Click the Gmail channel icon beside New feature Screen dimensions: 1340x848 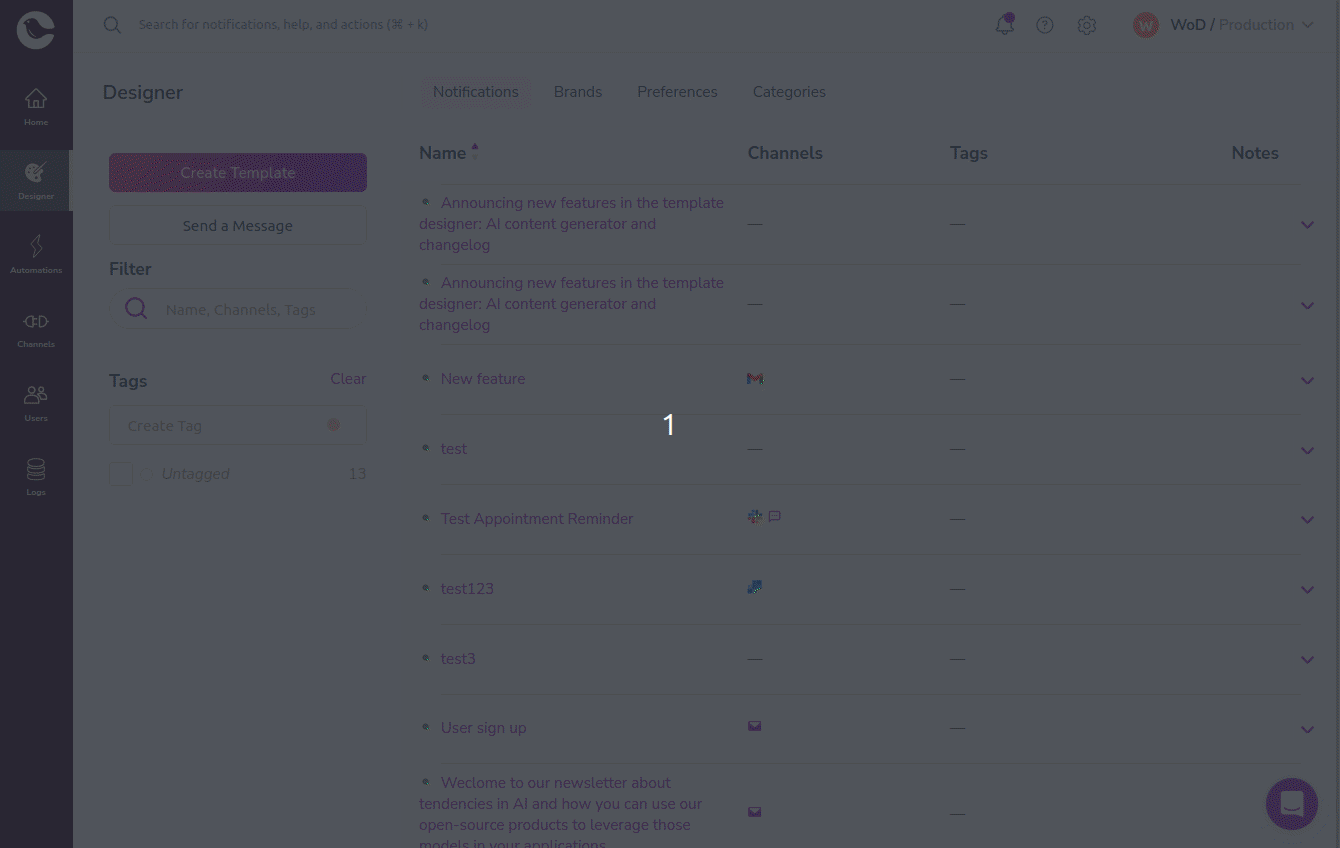click(755, 378)
